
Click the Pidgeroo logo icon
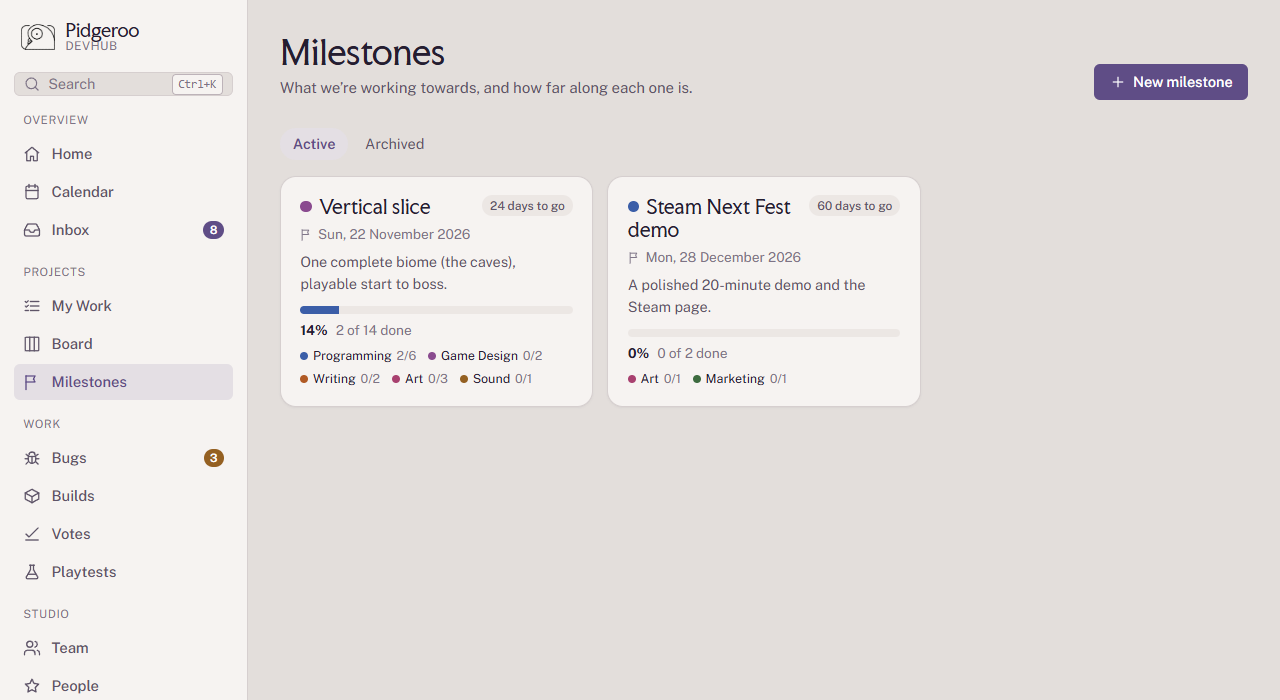tap(38, 37)
